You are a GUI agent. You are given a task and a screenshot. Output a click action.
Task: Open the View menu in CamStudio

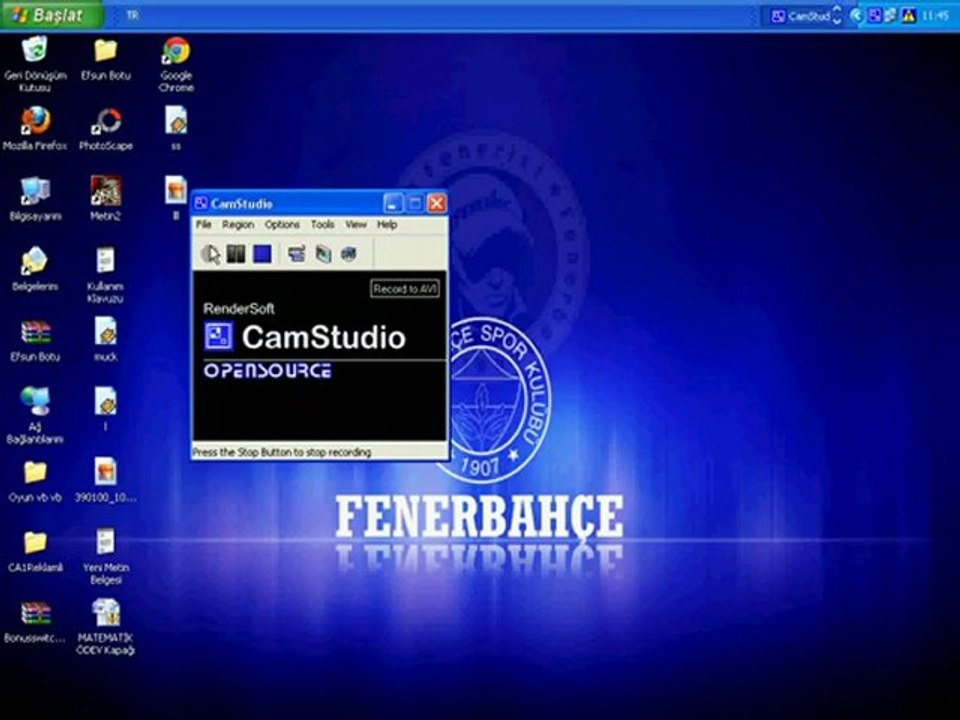[356, 225]
